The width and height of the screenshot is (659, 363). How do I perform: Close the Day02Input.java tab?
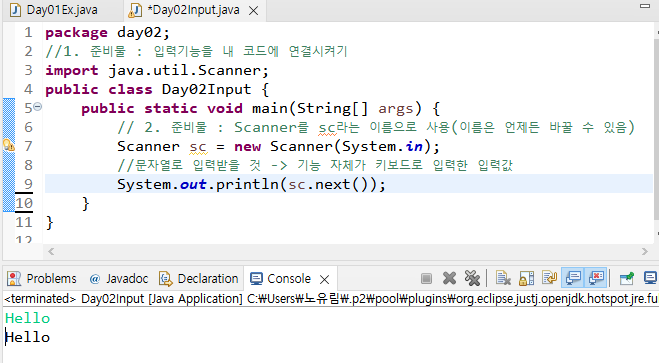[x=253, y=11]
